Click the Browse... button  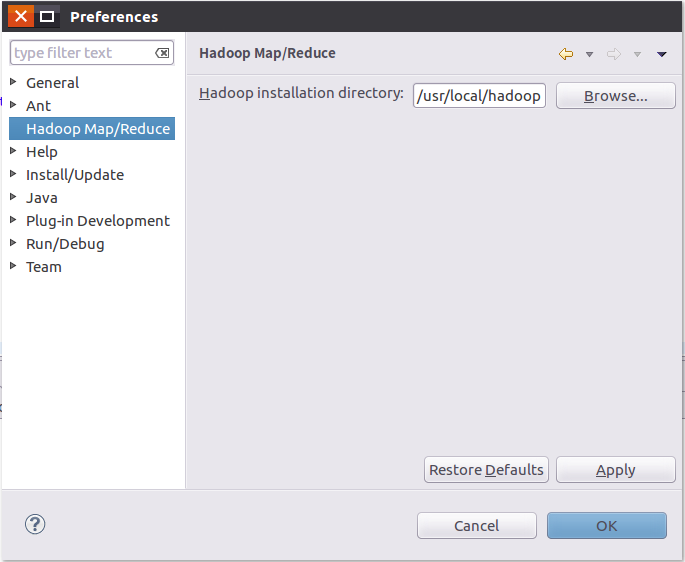pyautogui.click(x=615, y=96)
